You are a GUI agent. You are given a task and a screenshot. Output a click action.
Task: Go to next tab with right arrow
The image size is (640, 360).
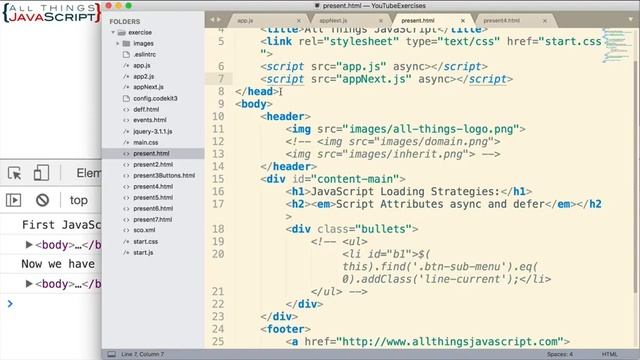pyautogui.click(x=219, y=20)
